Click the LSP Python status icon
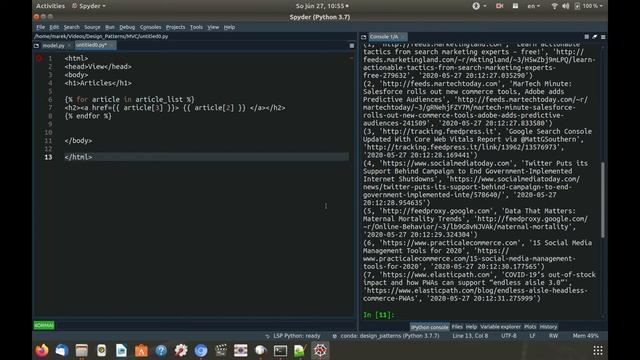 pos(267,336)
